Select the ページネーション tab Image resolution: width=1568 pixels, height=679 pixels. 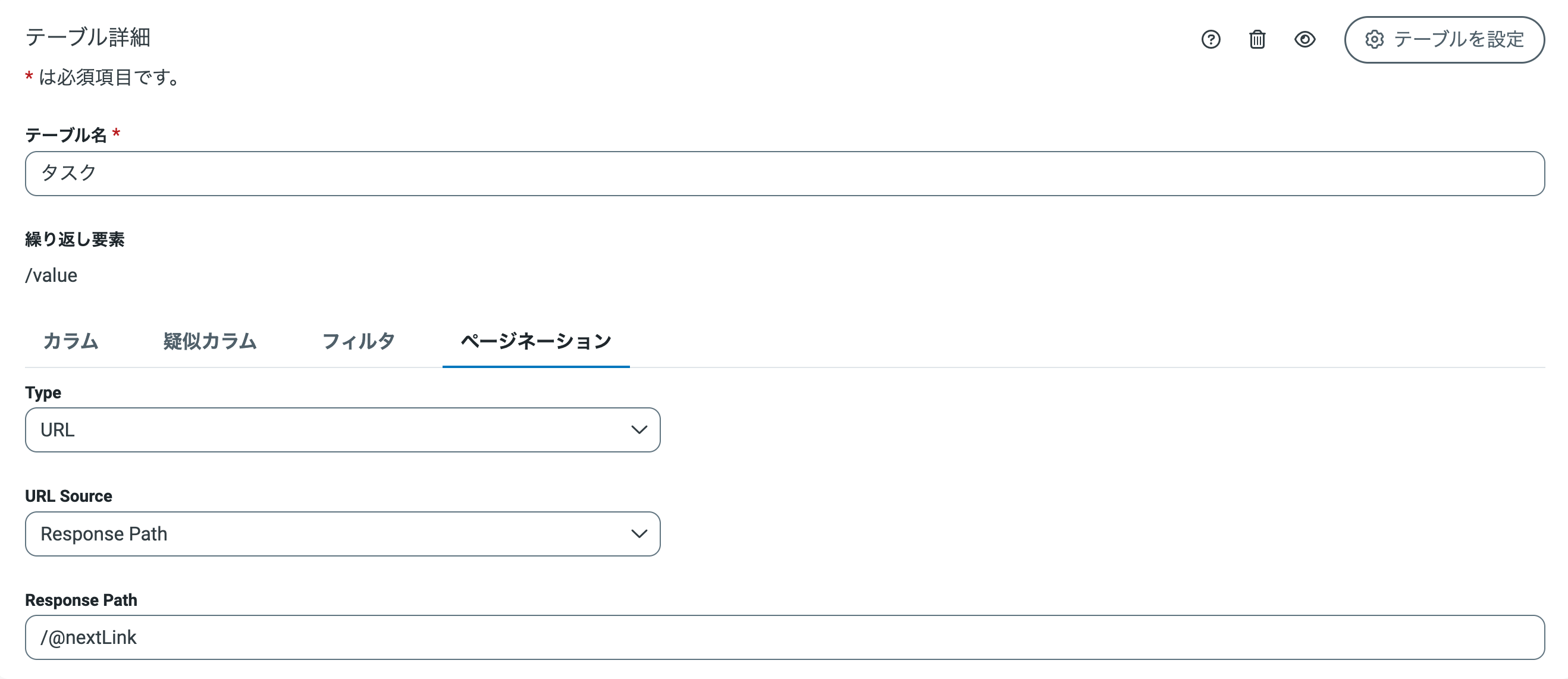(x=535, y=341)
